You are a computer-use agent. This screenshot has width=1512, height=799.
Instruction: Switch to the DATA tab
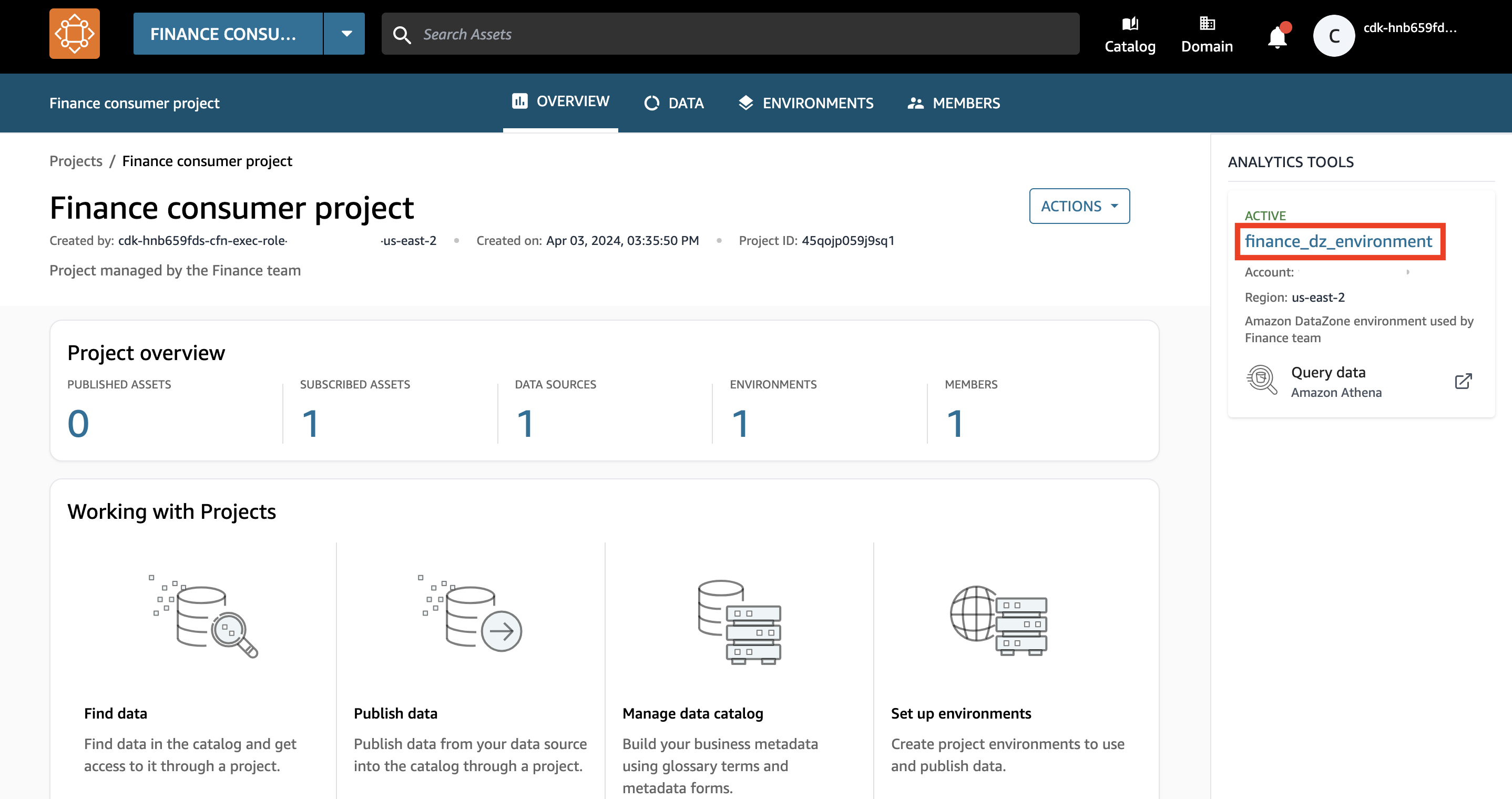coord(674,104)
